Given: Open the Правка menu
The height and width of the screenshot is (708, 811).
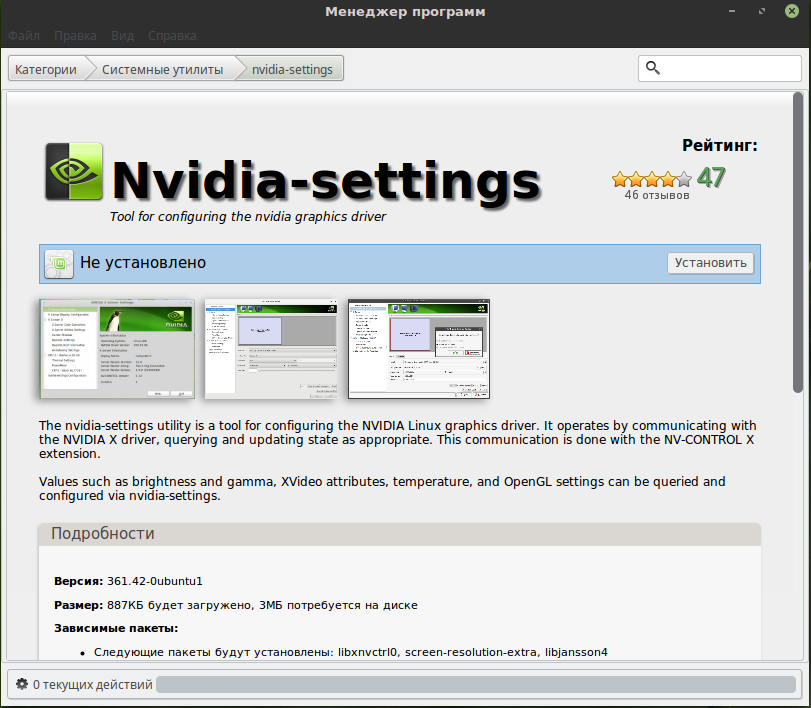Looking at the screenshot, I should coord(76,35).
